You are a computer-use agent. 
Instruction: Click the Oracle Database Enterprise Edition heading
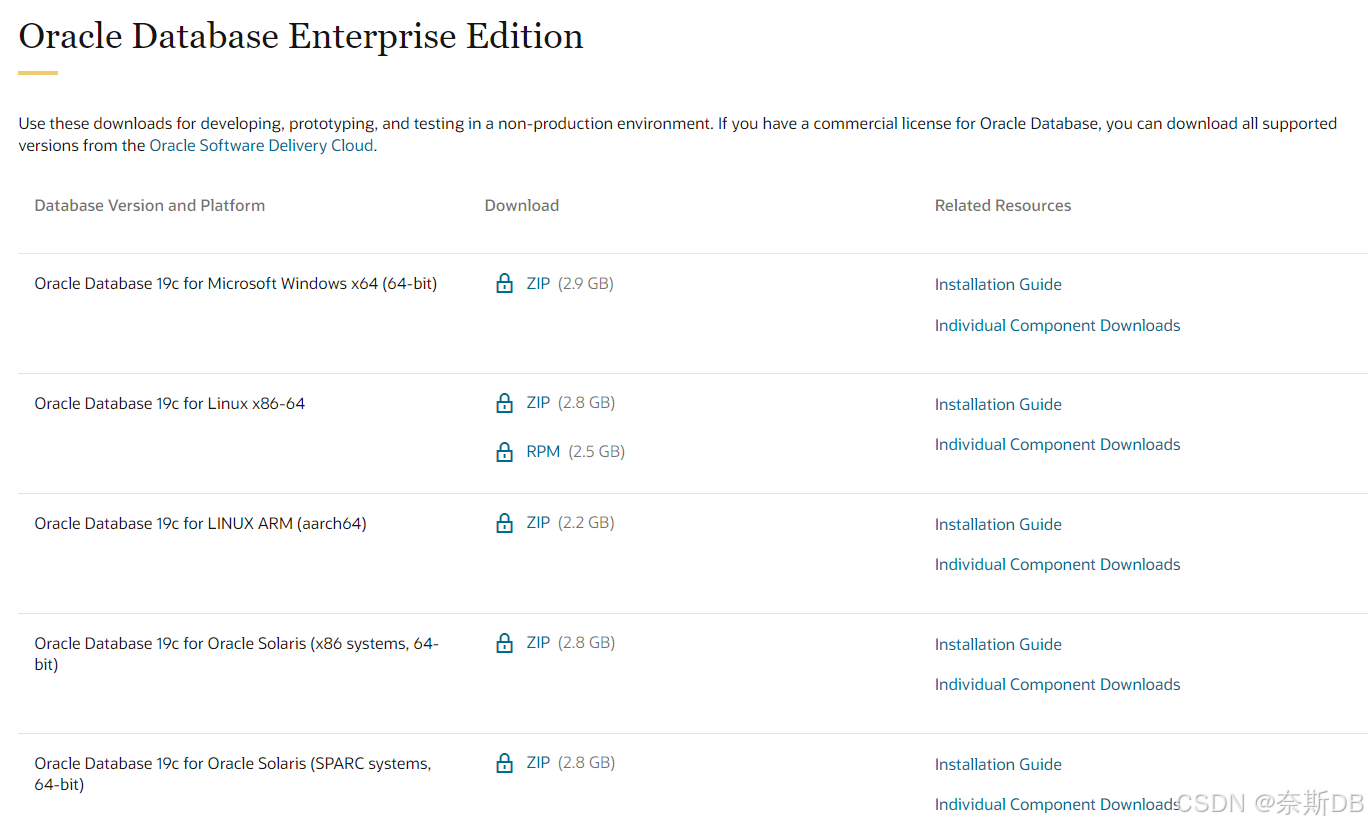point(301,37)
